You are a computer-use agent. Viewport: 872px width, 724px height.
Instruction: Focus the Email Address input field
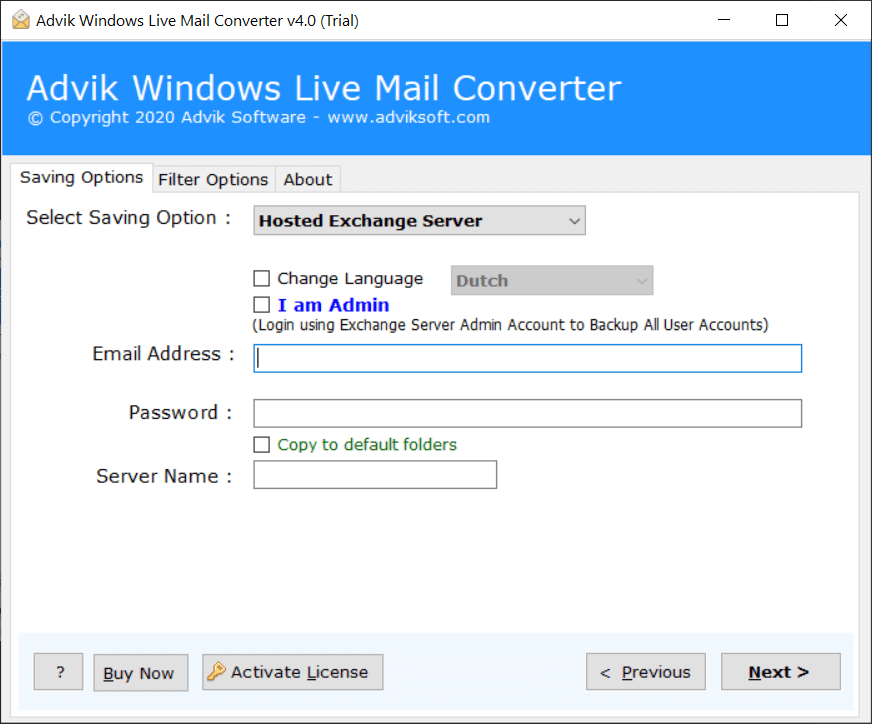coord(527,358)
